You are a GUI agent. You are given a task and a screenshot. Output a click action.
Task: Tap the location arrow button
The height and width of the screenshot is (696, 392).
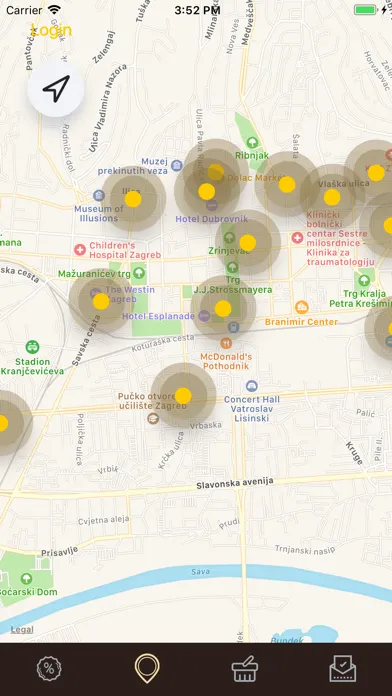pyautogui.click(x=56, y=89)
